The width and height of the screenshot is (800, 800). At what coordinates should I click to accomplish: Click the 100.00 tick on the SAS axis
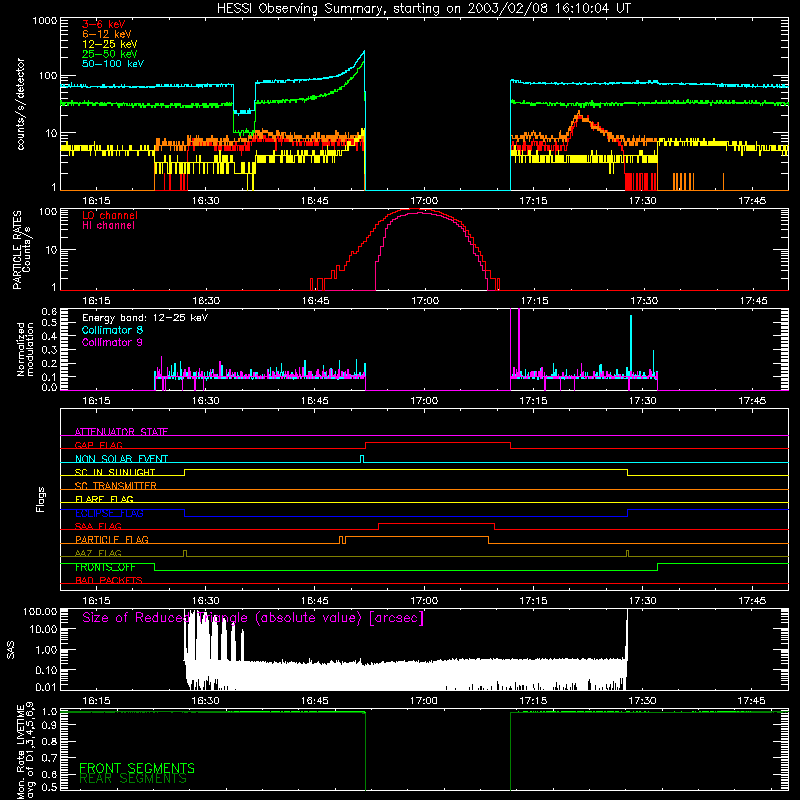(40, 611)
